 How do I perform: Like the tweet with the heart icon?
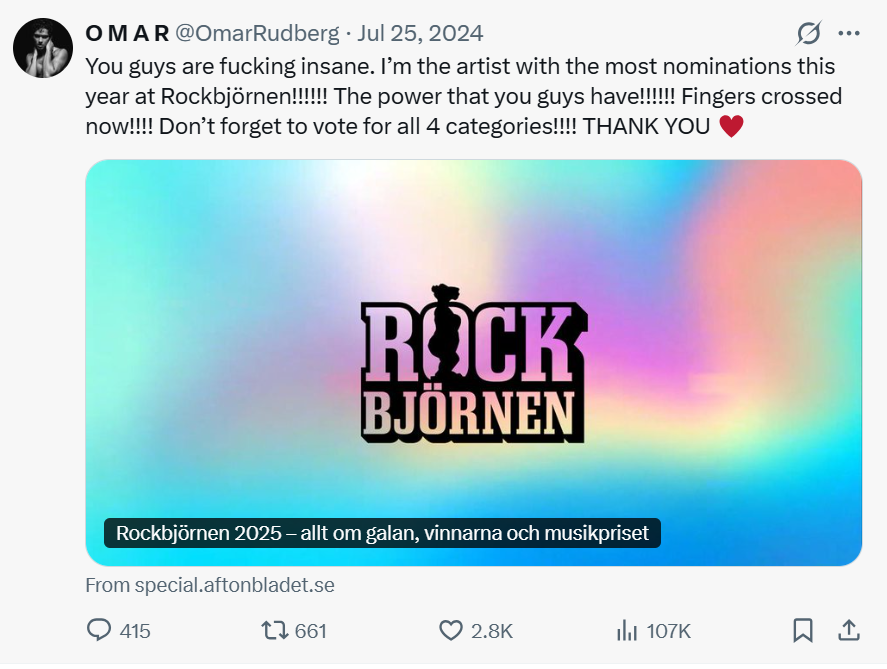(451, 630)
